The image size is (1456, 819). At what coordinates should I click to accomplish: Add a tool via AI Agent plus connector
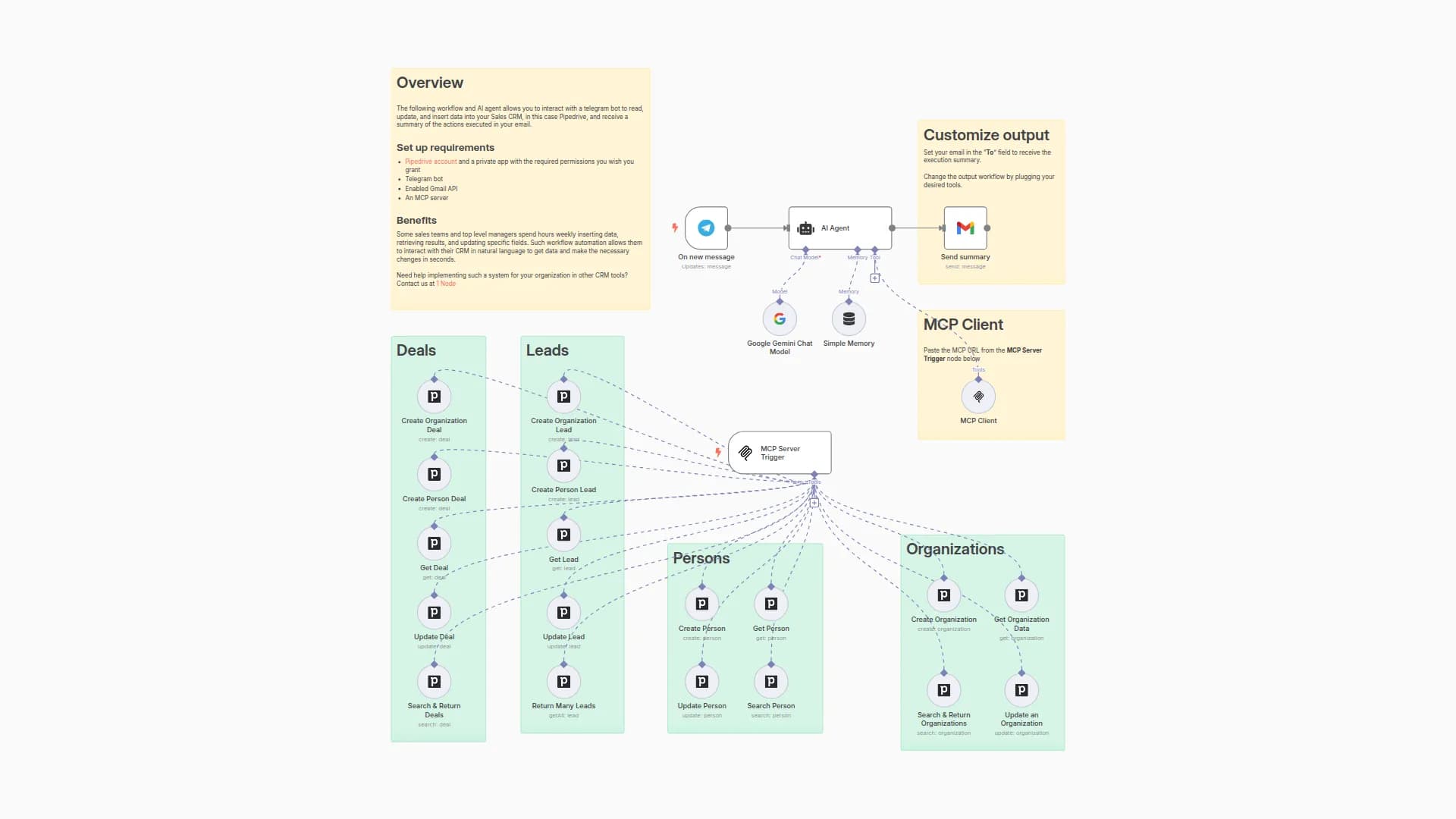[x=874, y=278]
